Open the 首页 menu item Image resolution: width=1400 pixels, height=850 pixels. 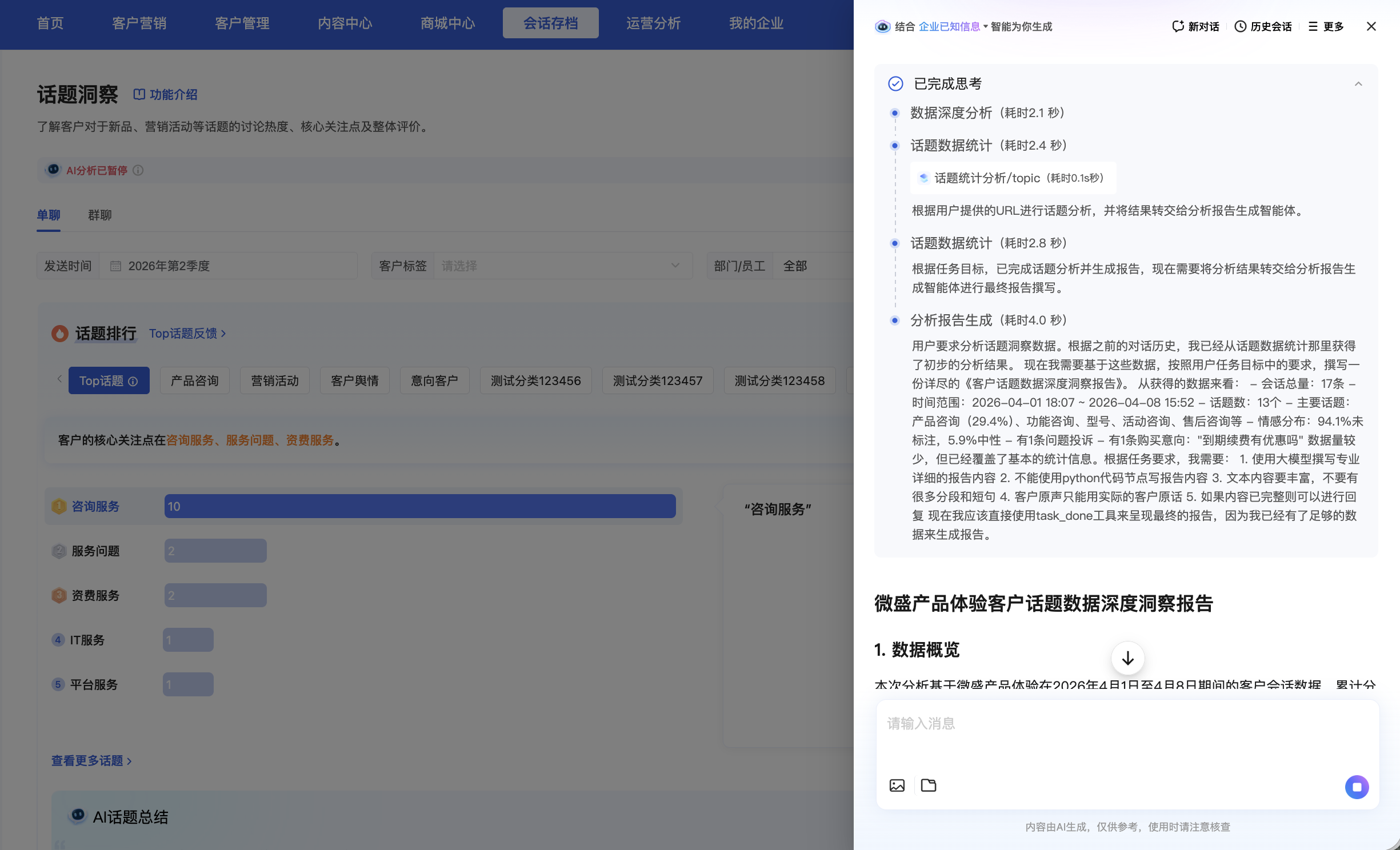pos(50,23)
